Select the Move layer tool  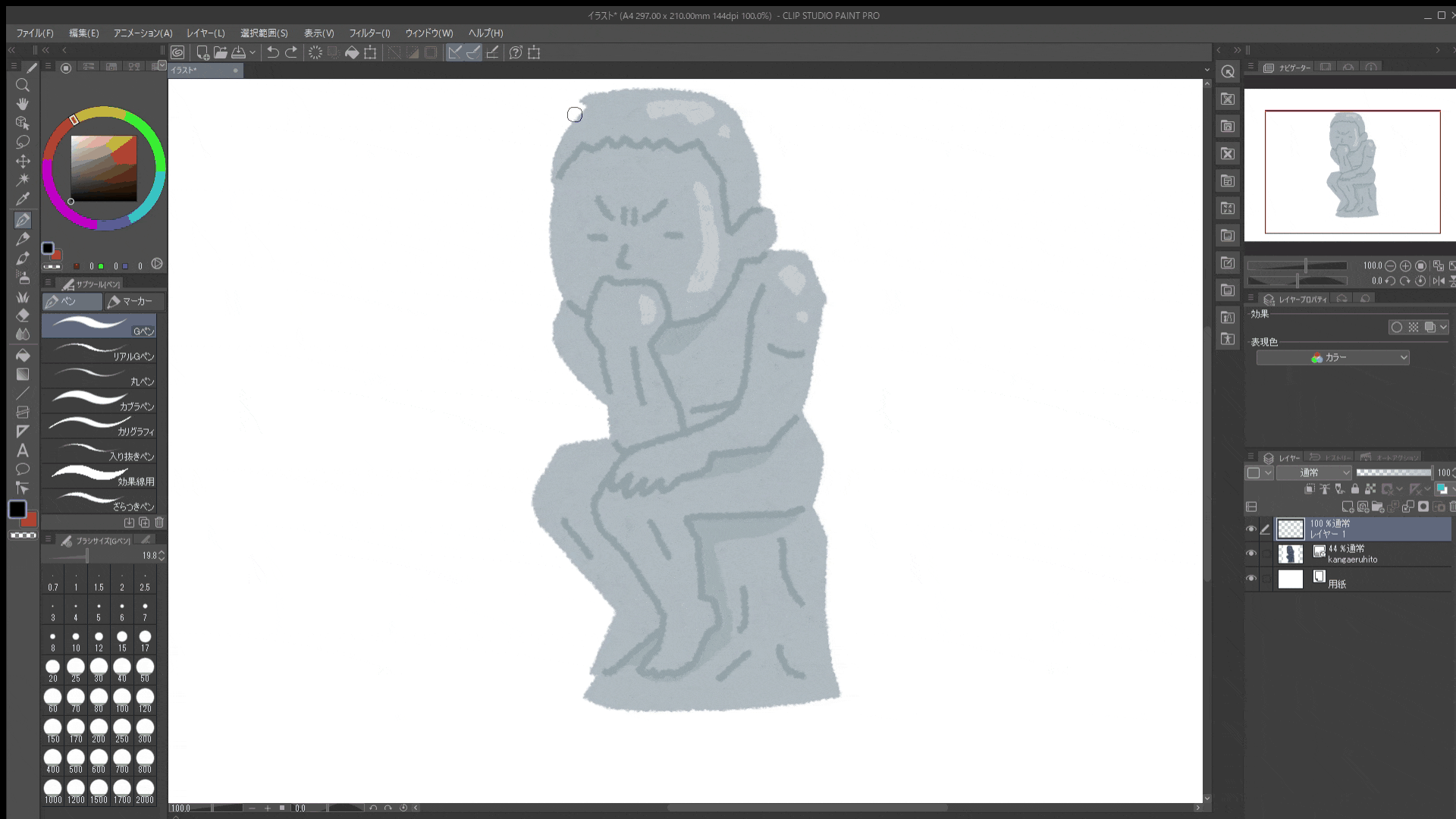coord(23,161)
